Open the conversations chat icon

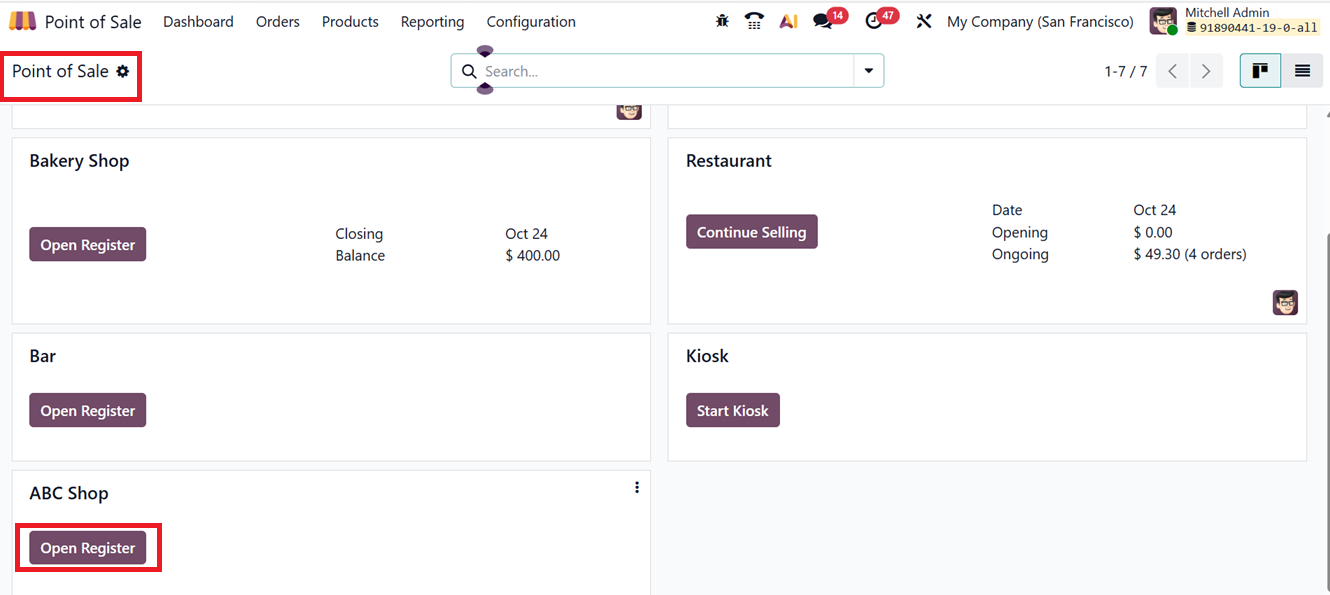point(823,21)
